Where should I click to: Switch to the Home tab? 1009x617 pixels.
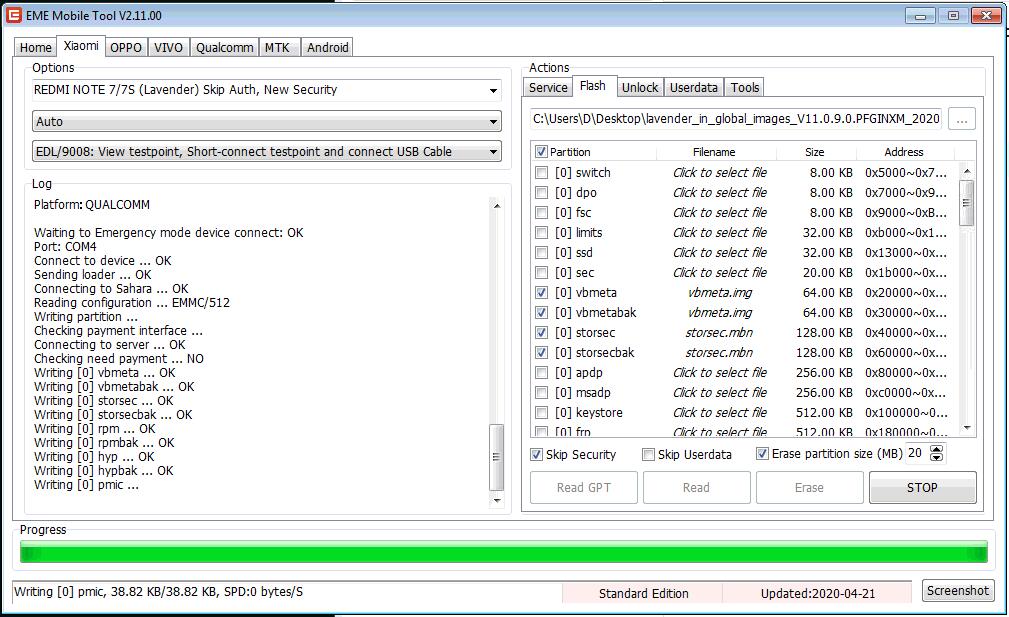pos(35,48)
